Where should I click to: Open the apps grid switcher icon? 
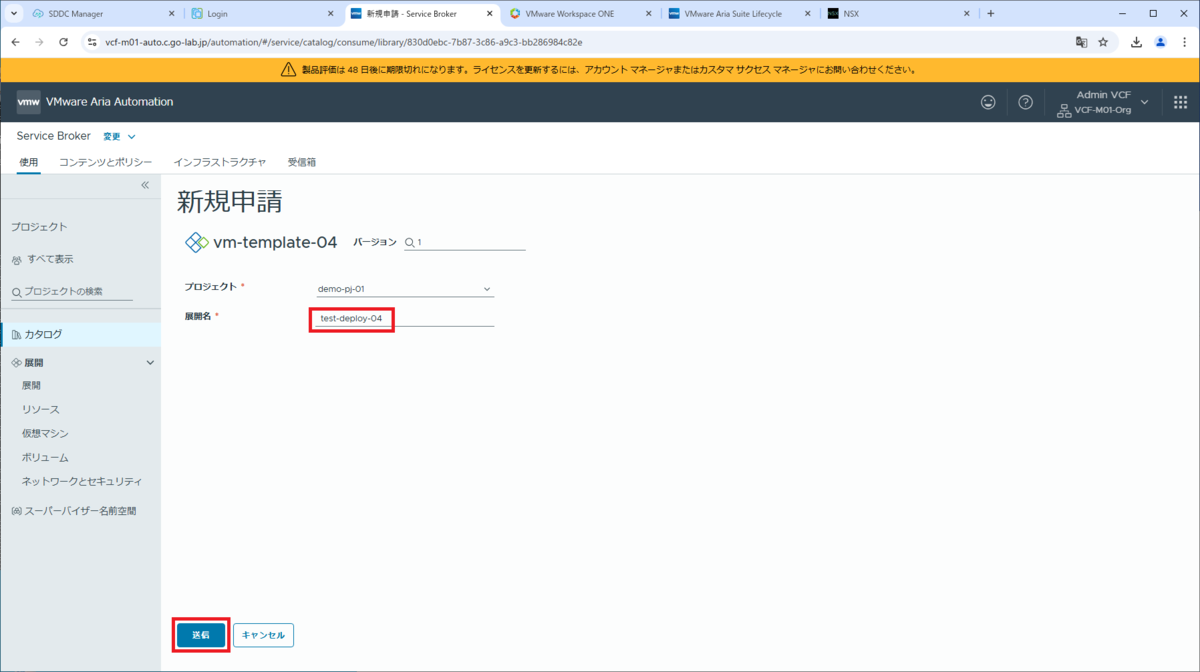point(1180,102)
